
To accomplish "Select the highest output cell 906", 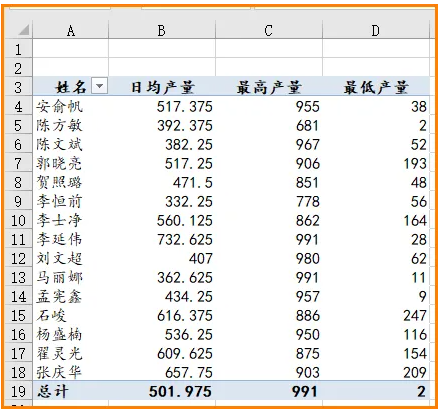I will 269,163.
